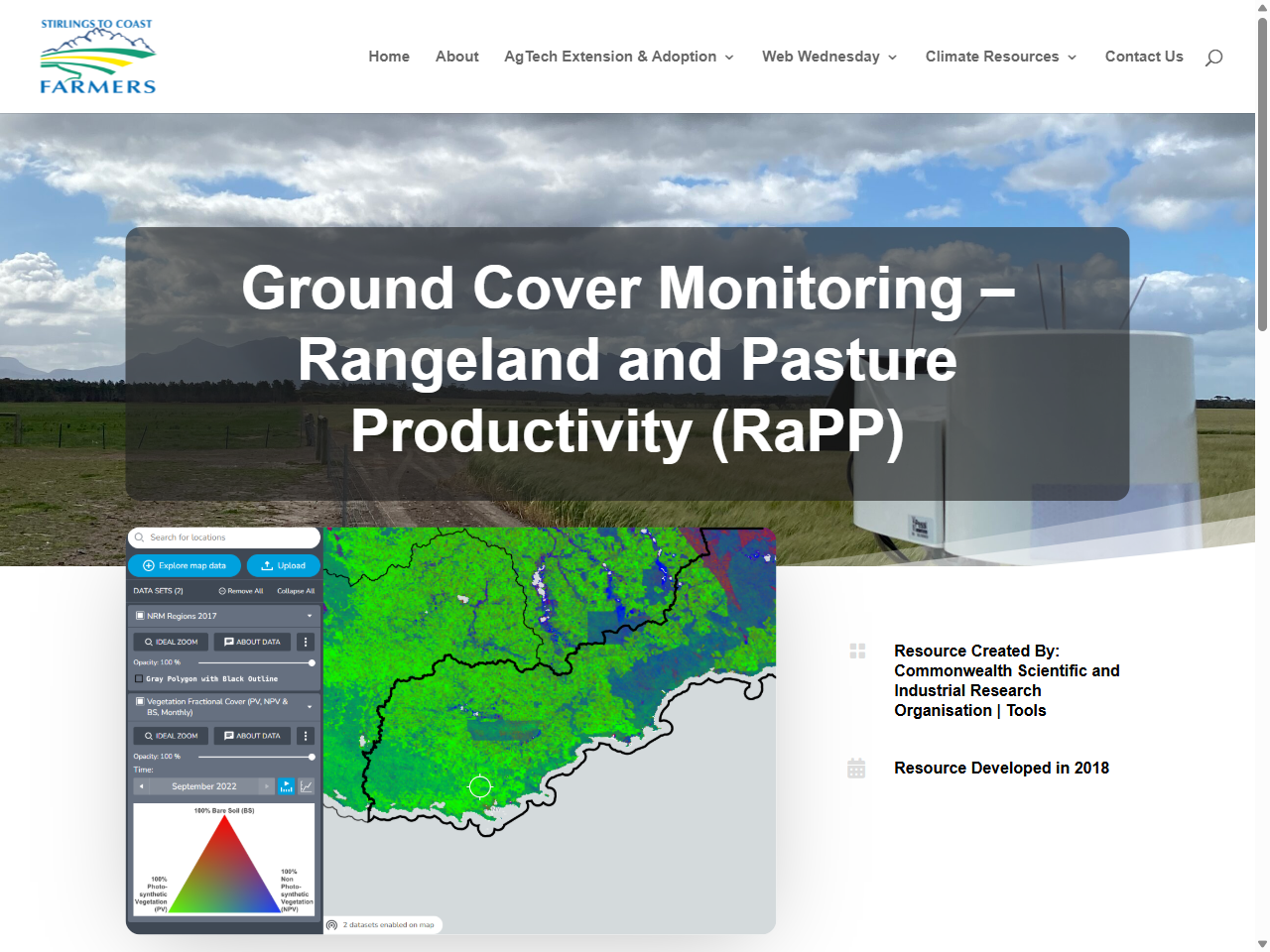Collapse the NRM Regions 2017 layer chevron
1270x952 pixels.
pos(310,616)
